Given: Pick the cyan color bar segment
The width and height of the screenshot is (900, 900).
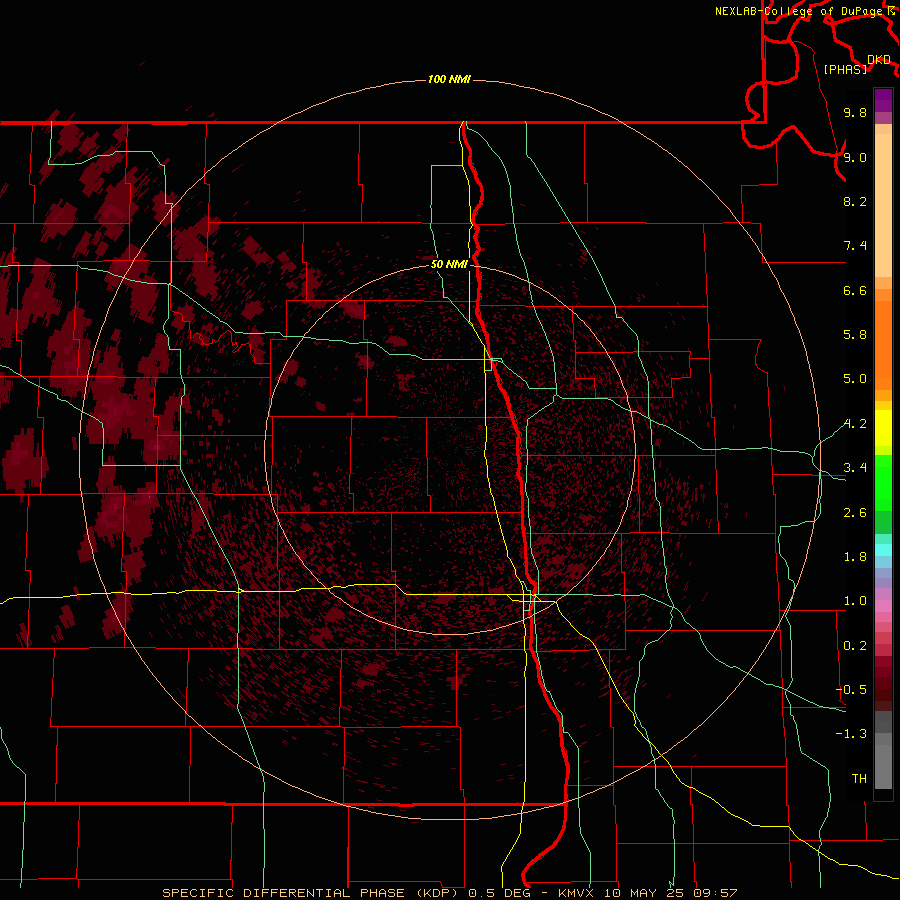Looking at the screenshot, I should point(883,550).
